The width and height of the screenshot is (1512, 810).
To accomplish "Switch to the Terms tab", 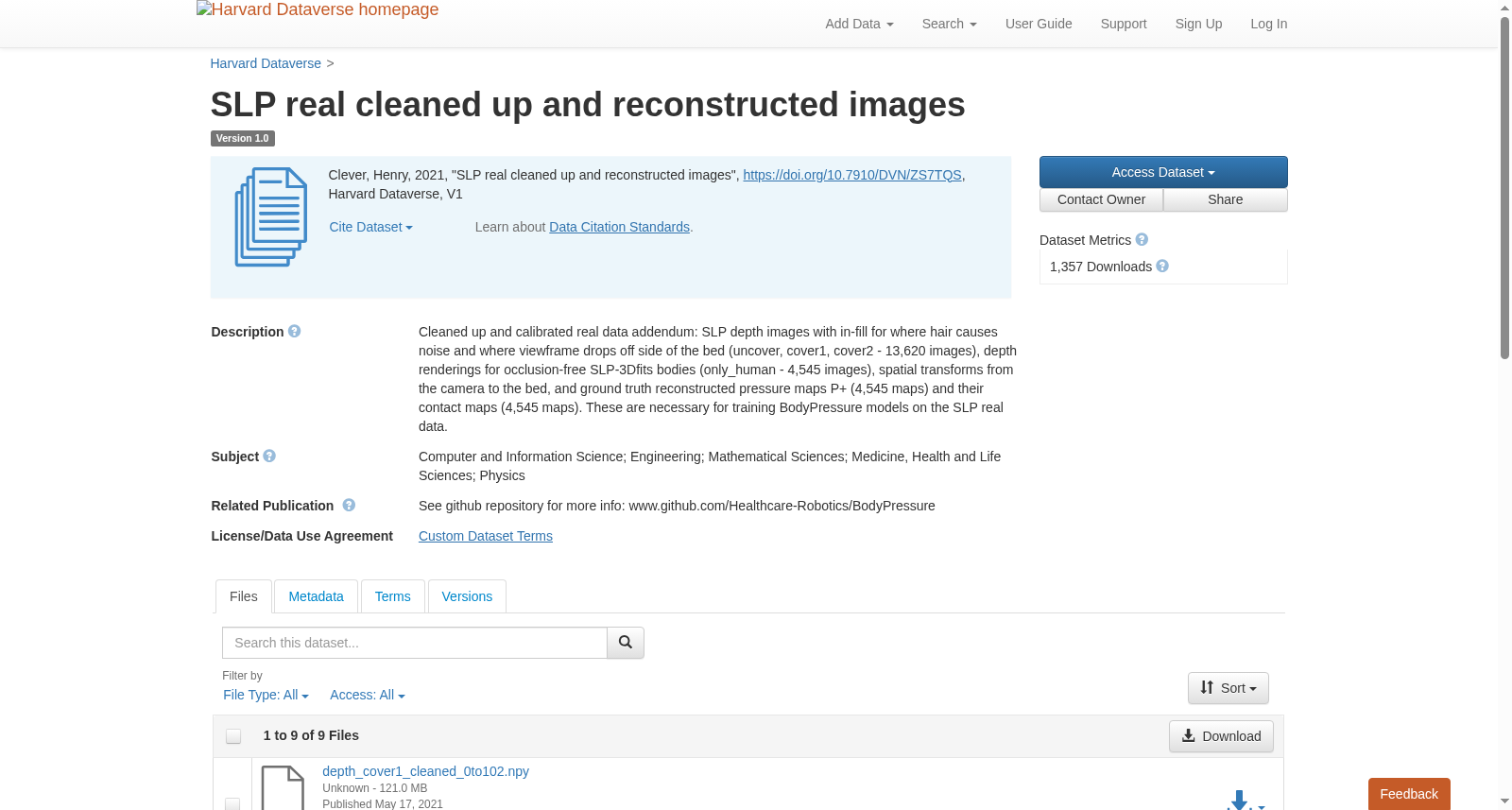I will [x=392, y=596].
